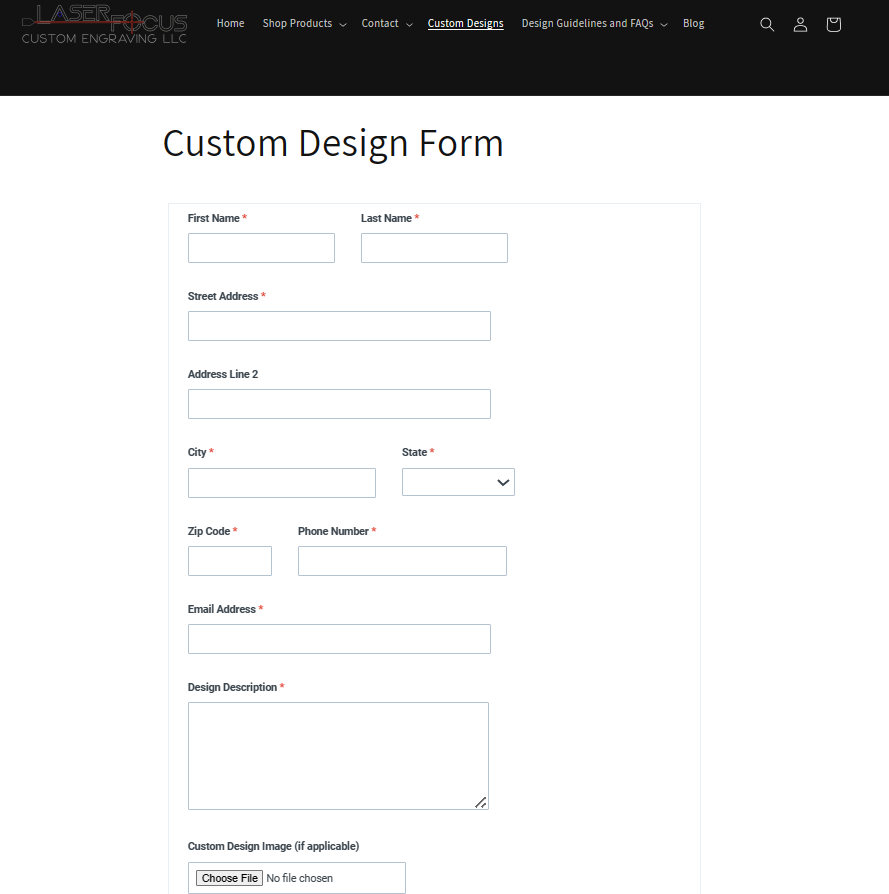This screenshot has height=894, width=889.
Task: Open the State dropdown
Action: coord(458,482)
